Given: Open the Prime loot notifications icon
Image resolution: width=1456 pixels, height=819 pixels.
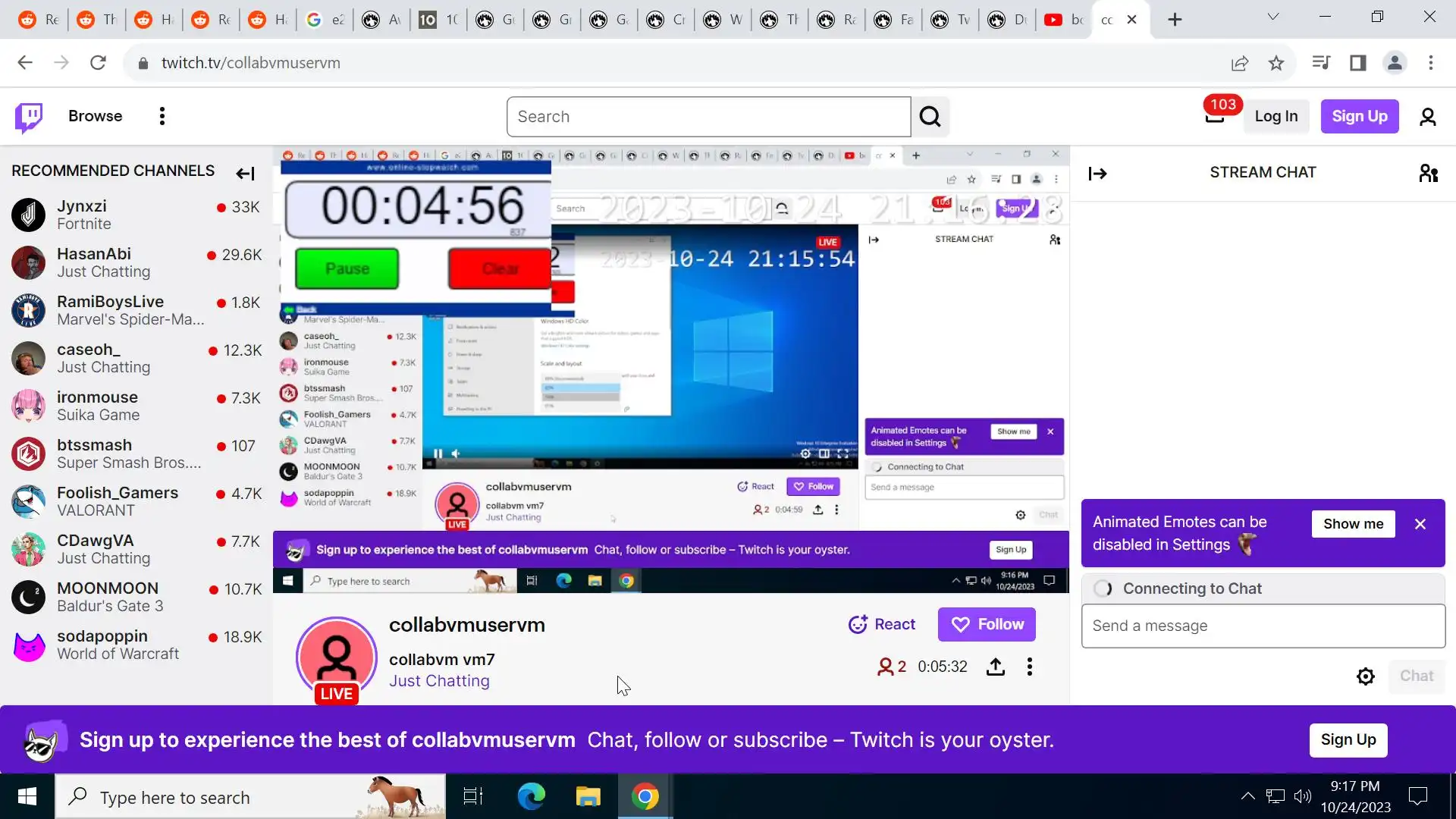Looking at the screenshot, I should pos(1215,116).
